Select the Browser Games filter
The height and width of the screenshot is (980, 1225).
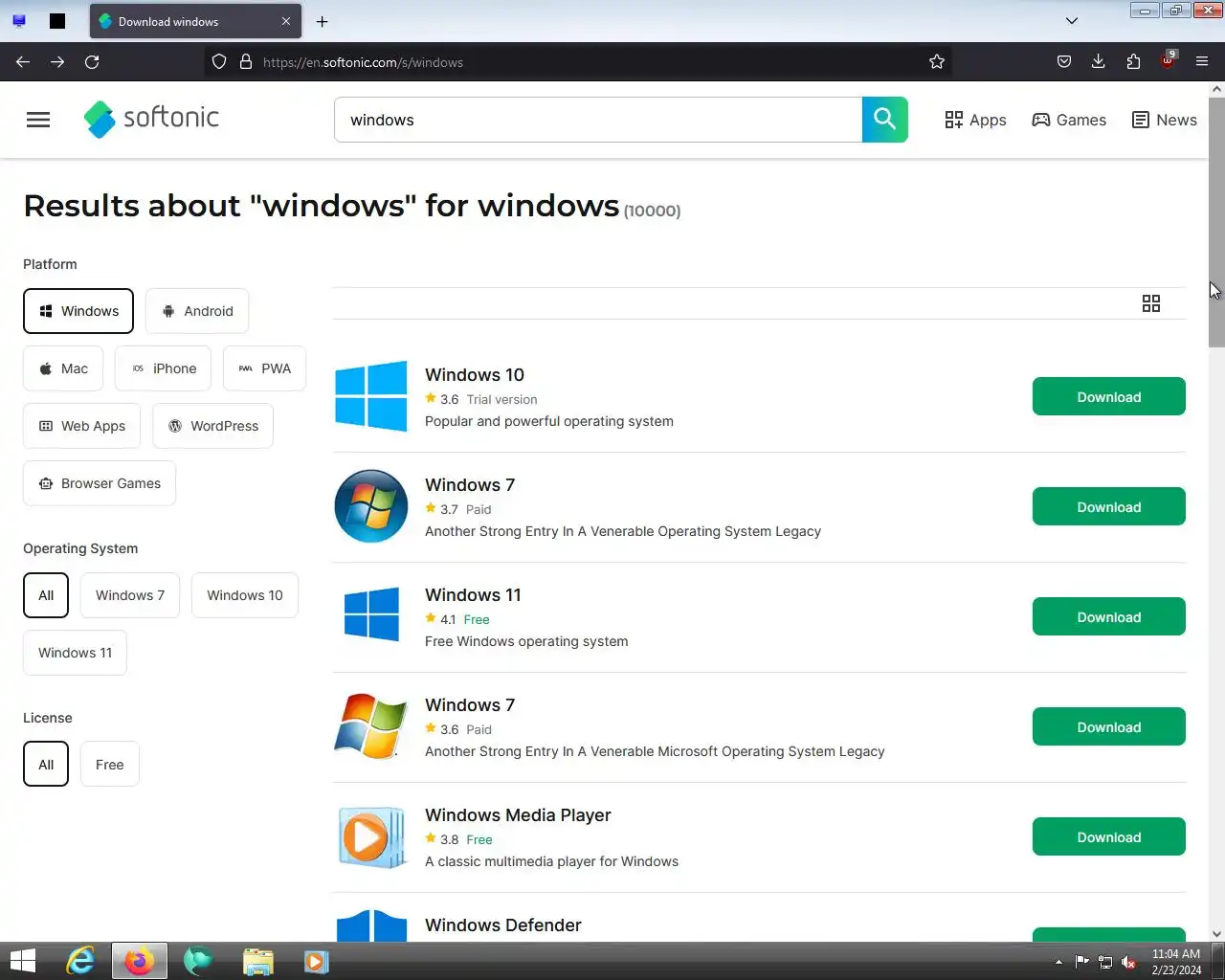100,483
